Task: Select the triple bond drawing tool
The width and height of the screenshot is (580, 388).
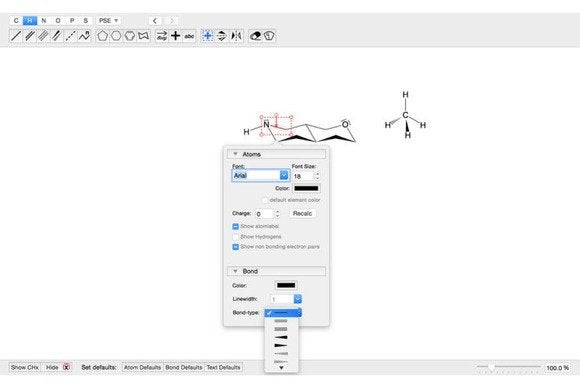Action: coord(43,36)
